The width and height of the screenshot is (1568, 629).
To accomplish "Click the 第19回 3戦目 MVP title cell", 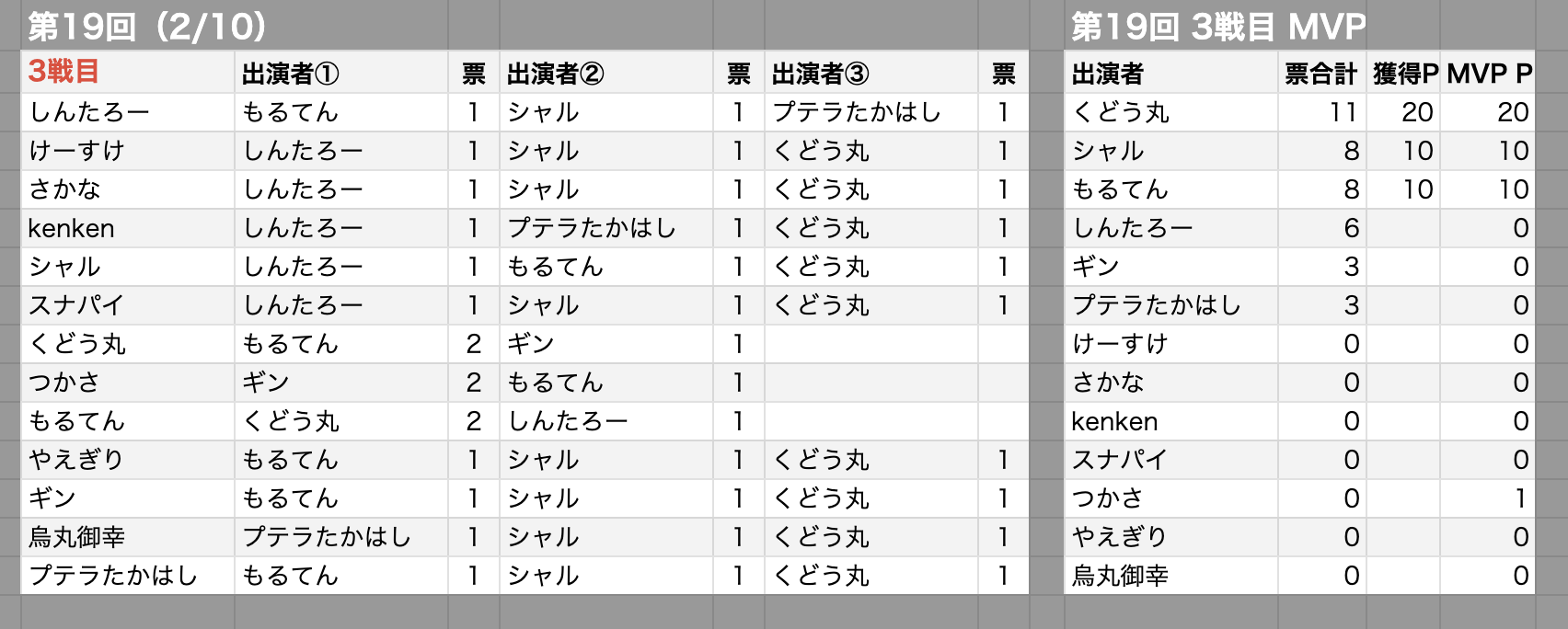I will [1217, 27].
